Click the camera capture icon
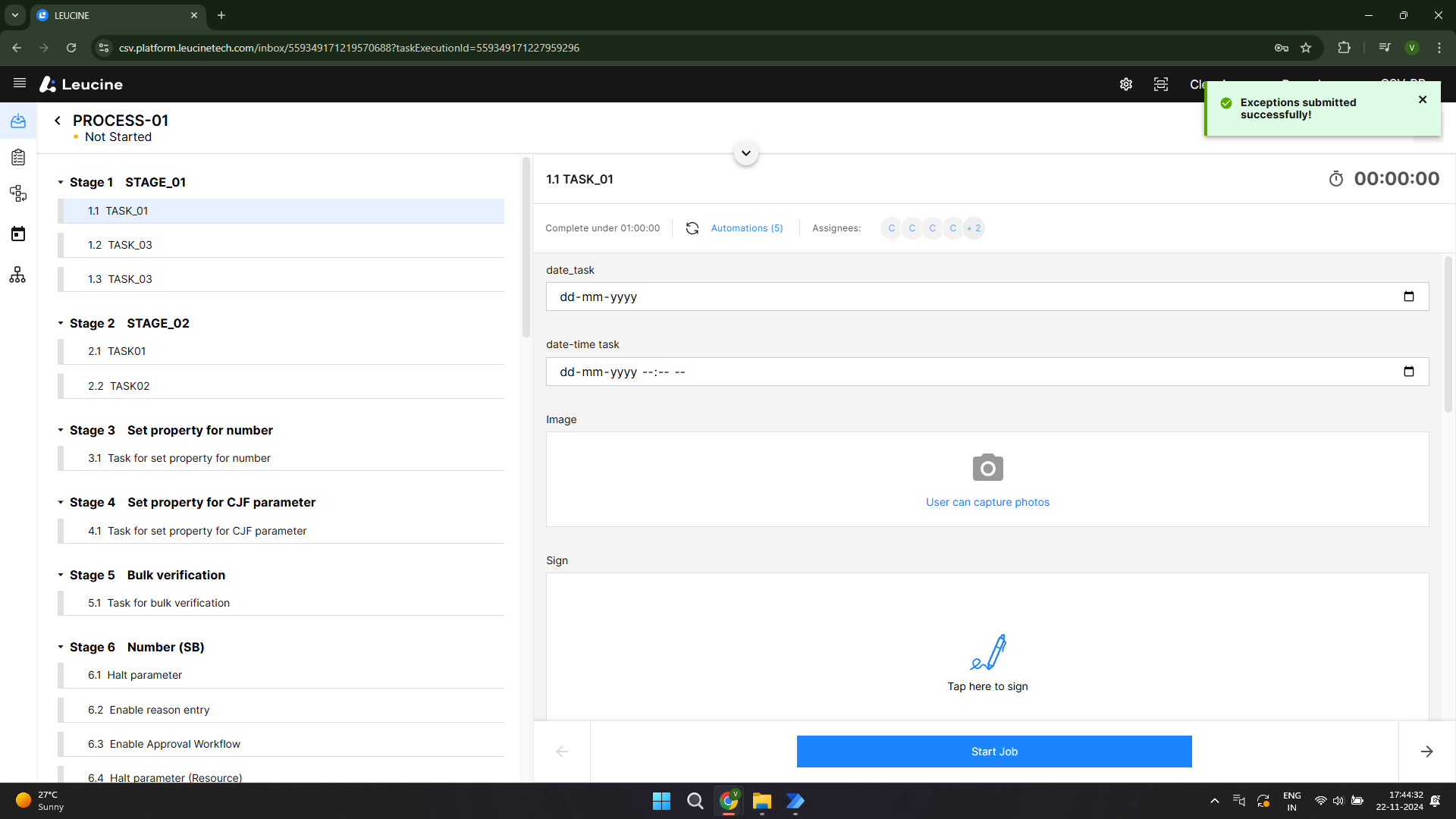The image size is (1456, 819). (x=988, y=468)
